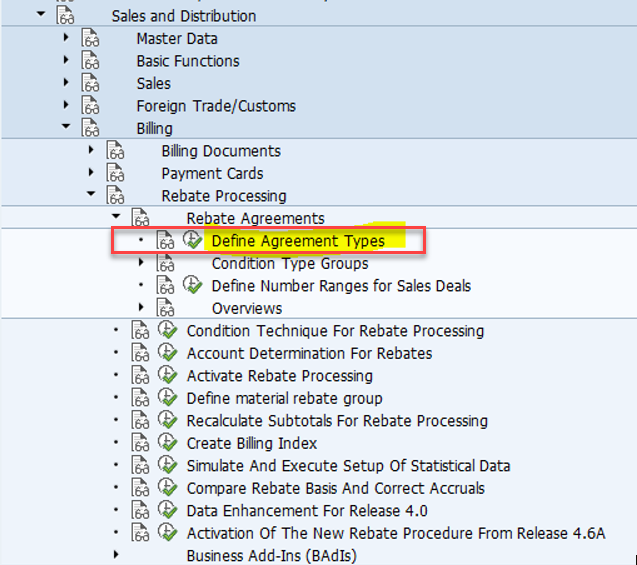Open documentation icon for Rebate Processing
The width and height of the screenshot is (637, 565).
(x=115, y=195)
